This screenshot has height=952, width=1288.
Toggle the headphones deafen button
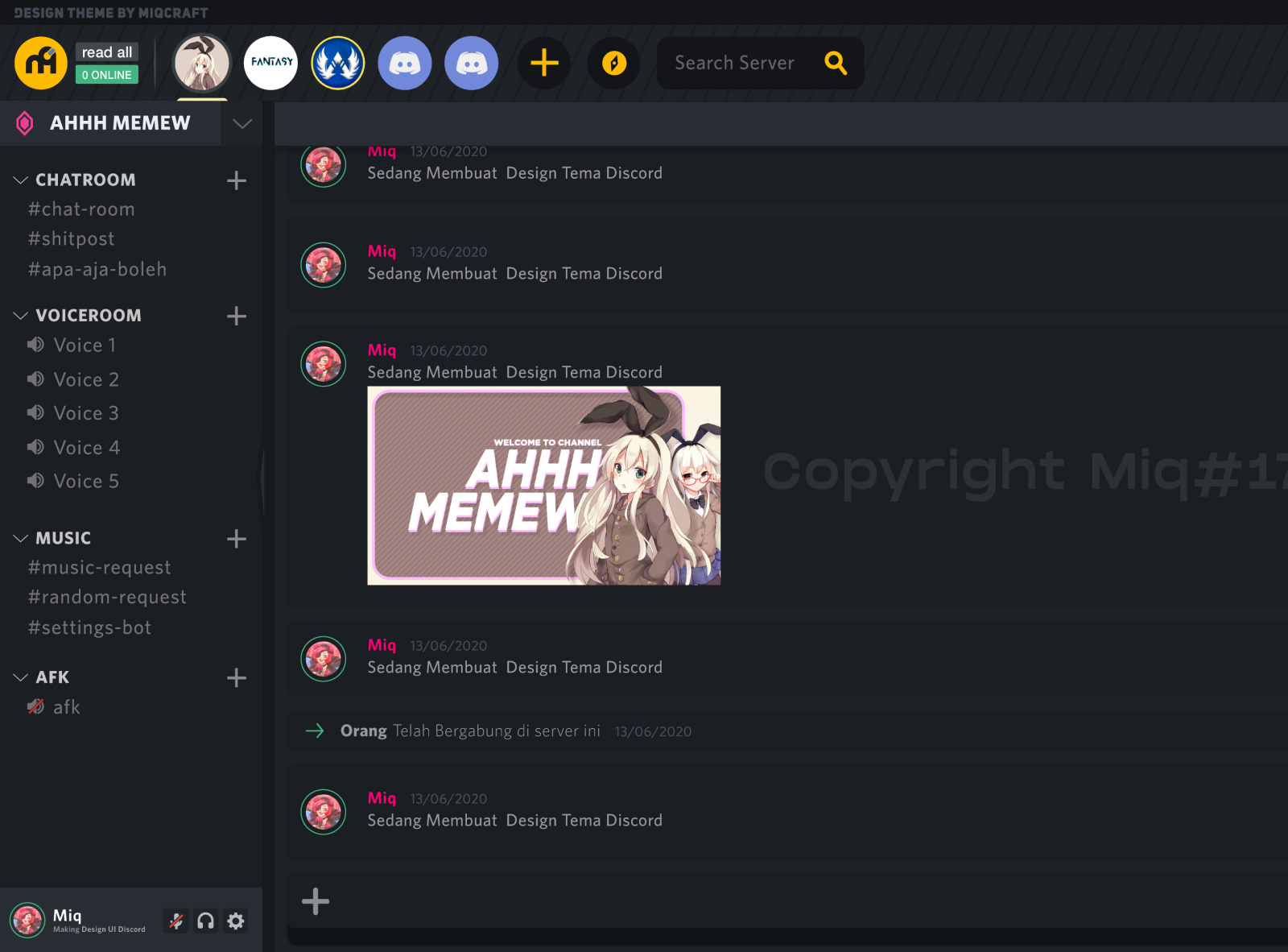pyautogui.click(x=206, y=921)
